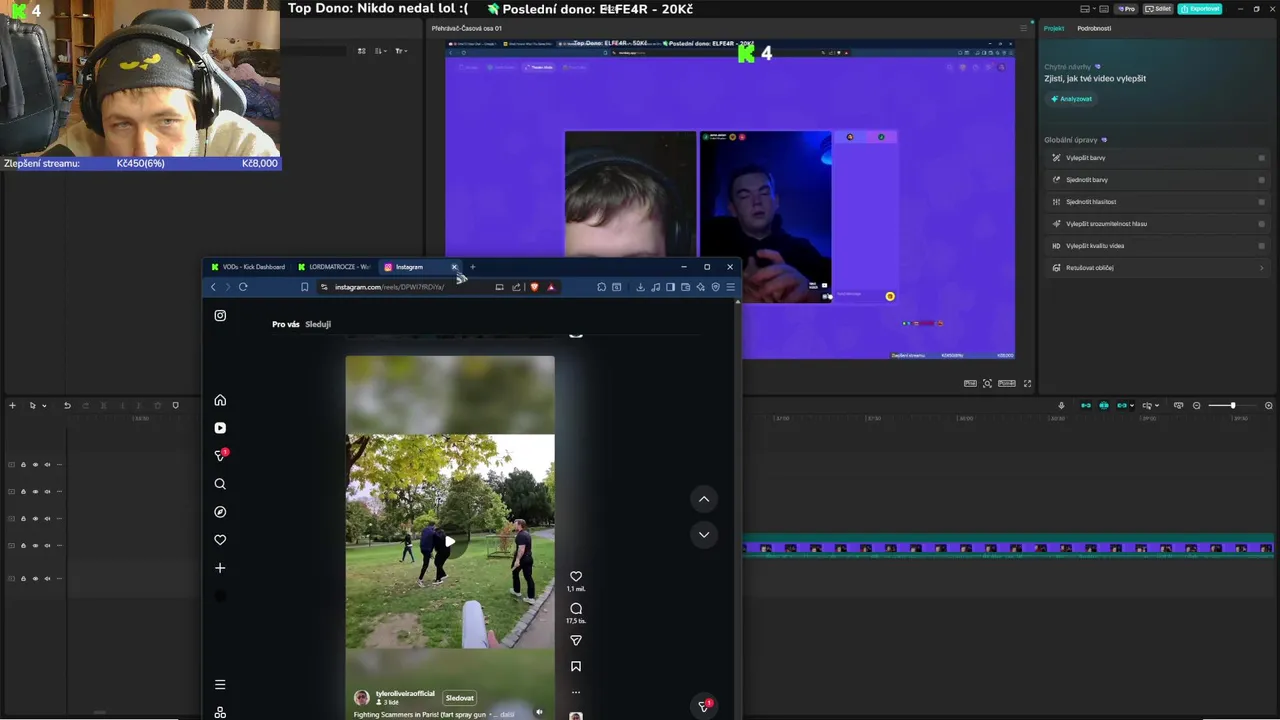Viewport: 1280px width, 720px height.
Task: Open the Explore compass icon in Instagram
Action: pyautogui.click(x=220, y=512)
